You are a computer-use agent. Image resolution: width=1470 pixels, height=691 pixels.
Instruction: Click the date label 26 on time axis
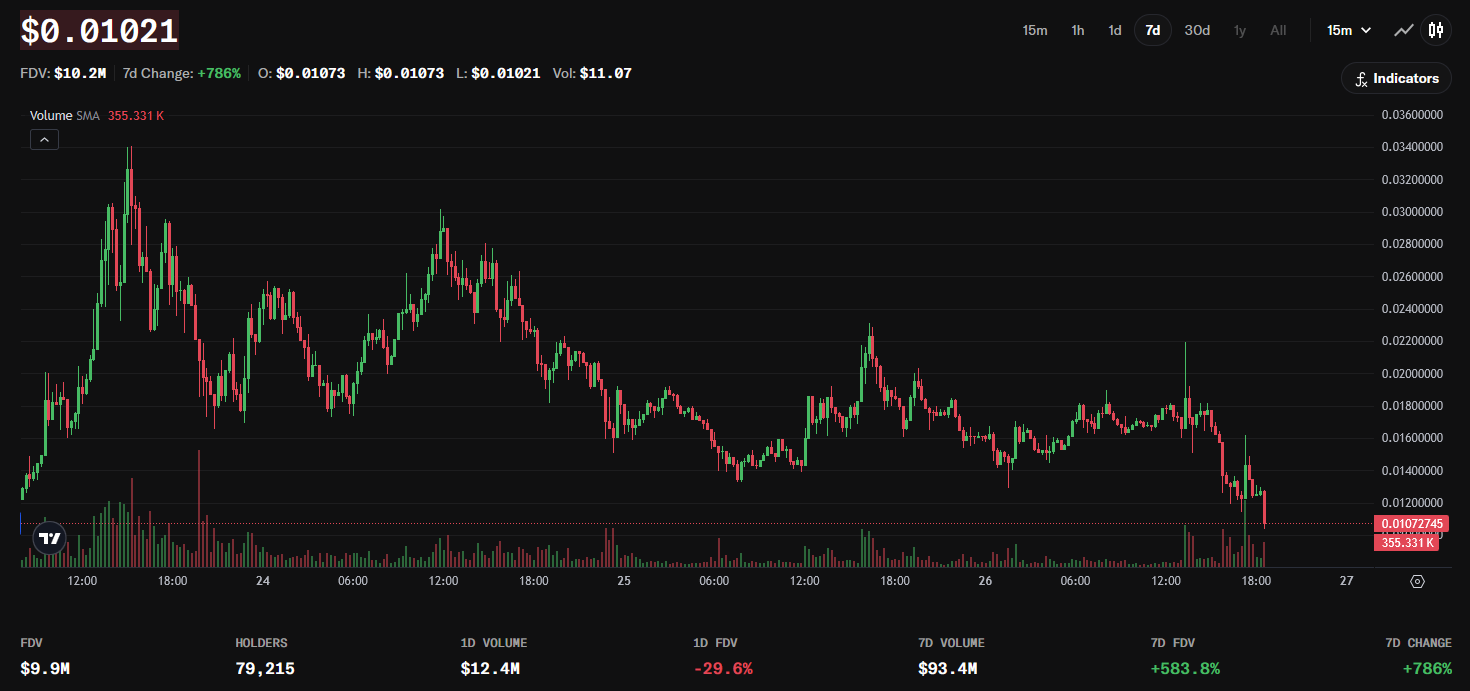(985, 581)
